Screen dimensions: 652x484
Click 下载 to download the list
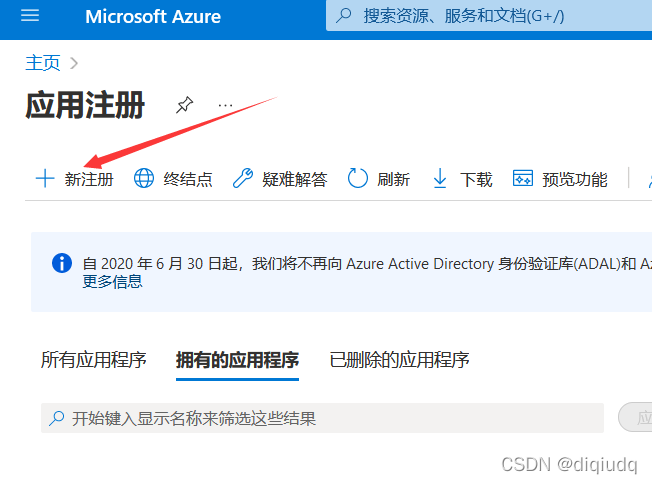coord(476,180)
